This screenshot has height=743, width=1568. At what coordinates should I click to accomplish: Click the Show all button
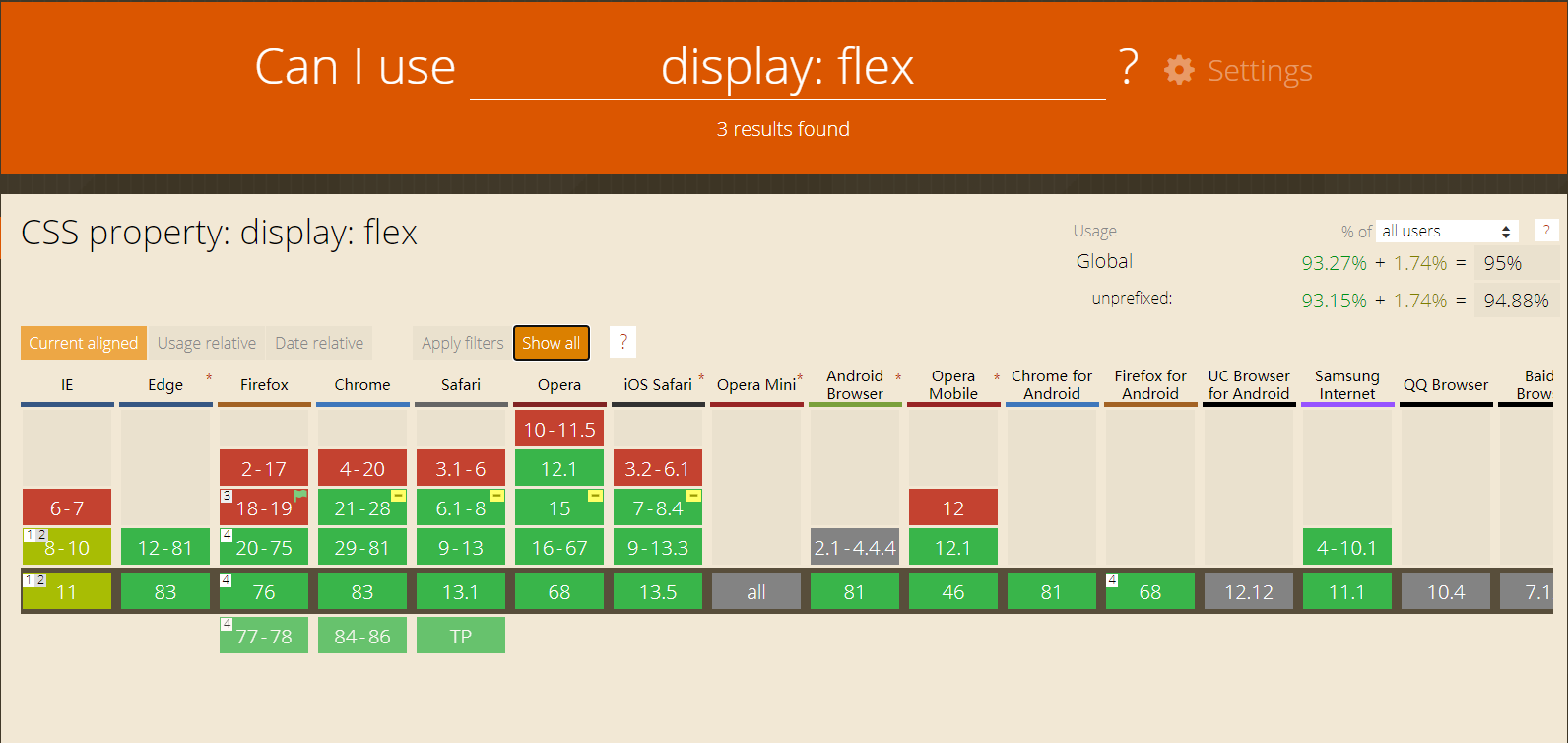coord(552,343)
